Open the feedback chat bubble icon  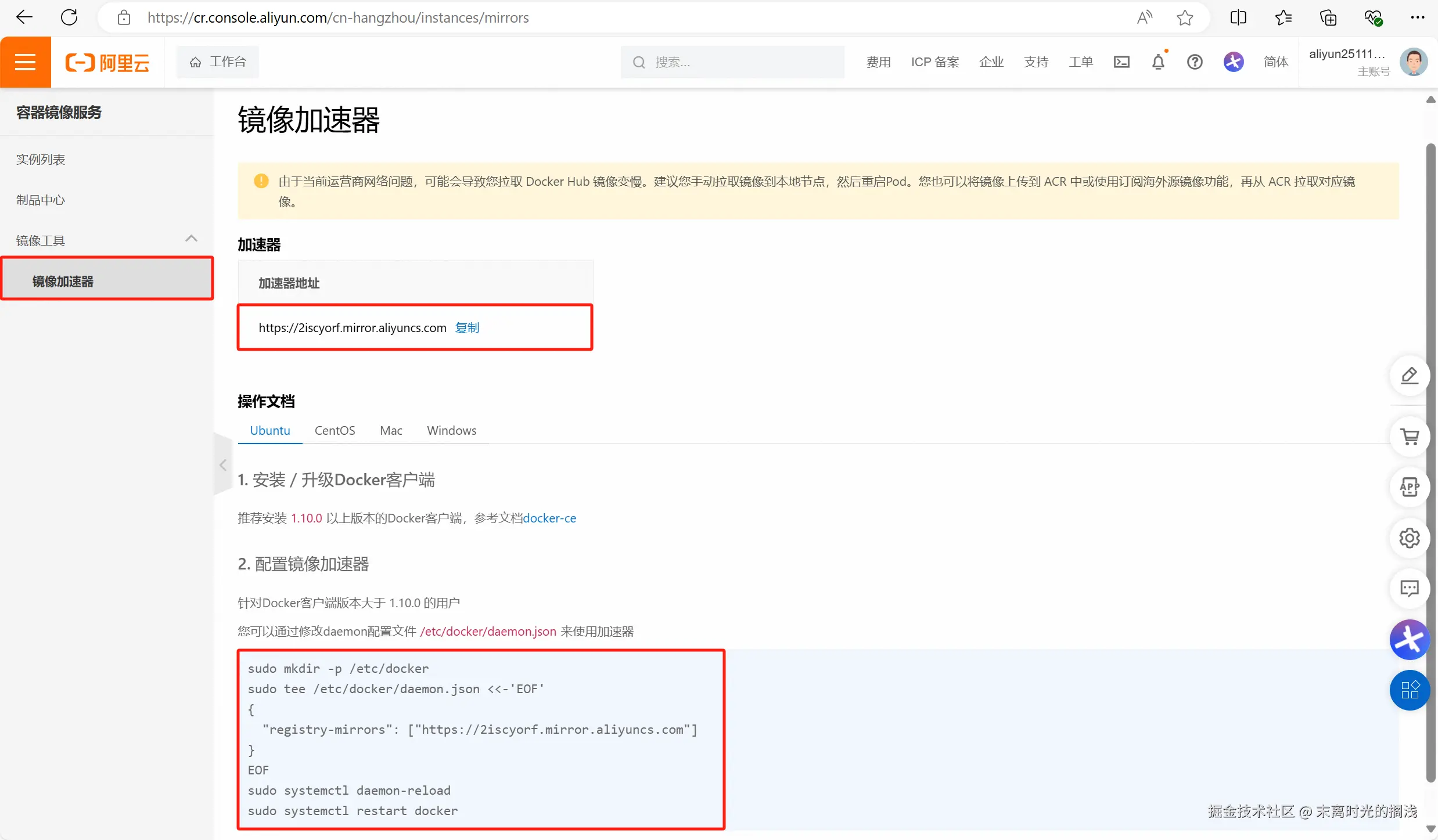(x=1410, y=589)
